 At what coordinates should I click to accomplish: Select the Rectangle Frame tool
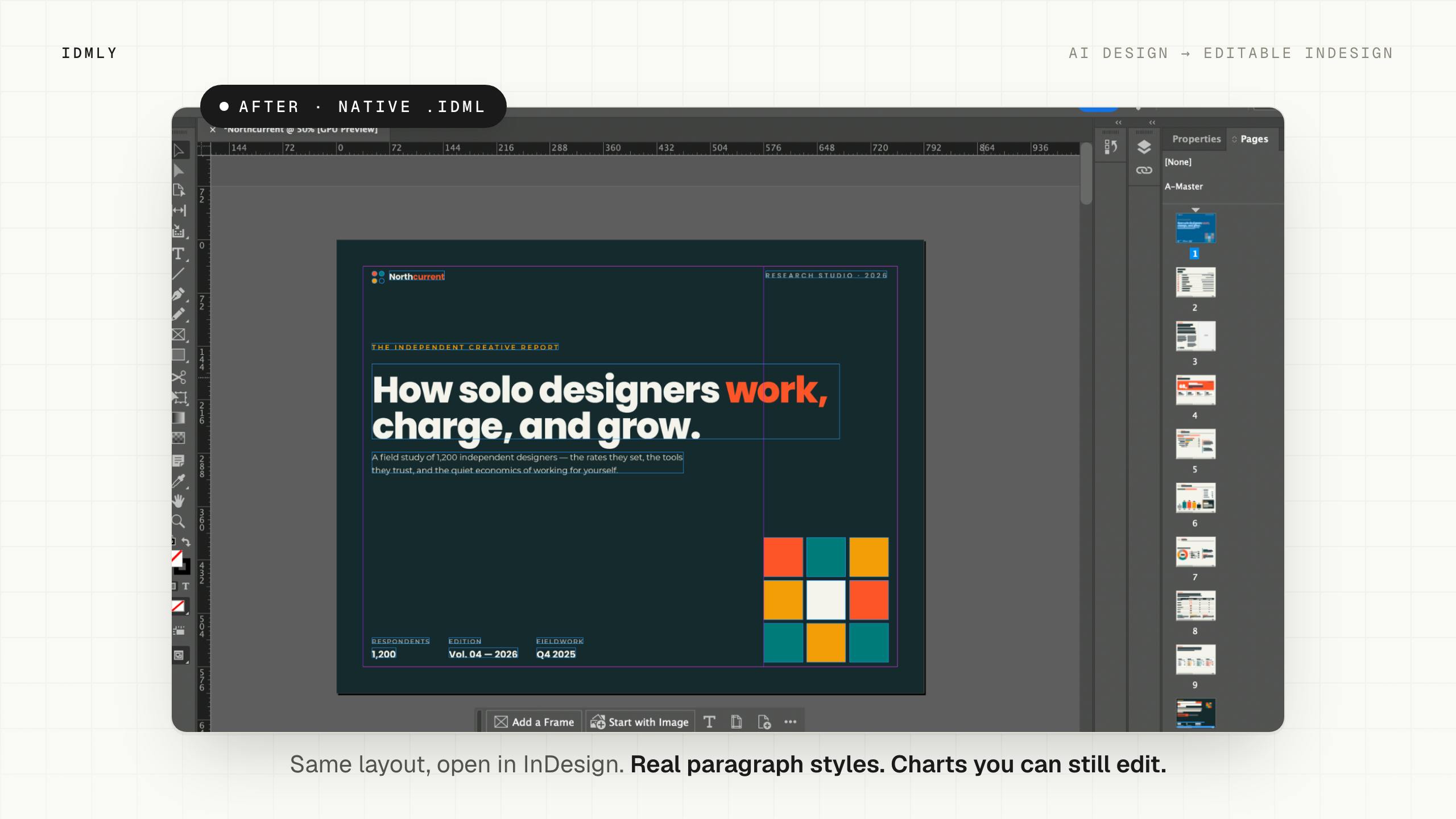[x=179, y=335]
